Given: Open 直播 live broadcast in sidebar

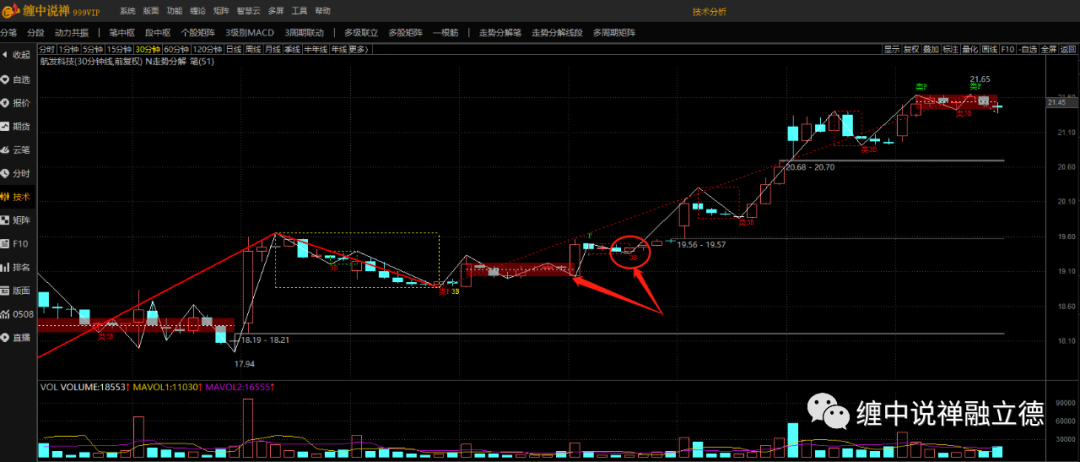Looking at the screenshot, I should pos(17,338).
